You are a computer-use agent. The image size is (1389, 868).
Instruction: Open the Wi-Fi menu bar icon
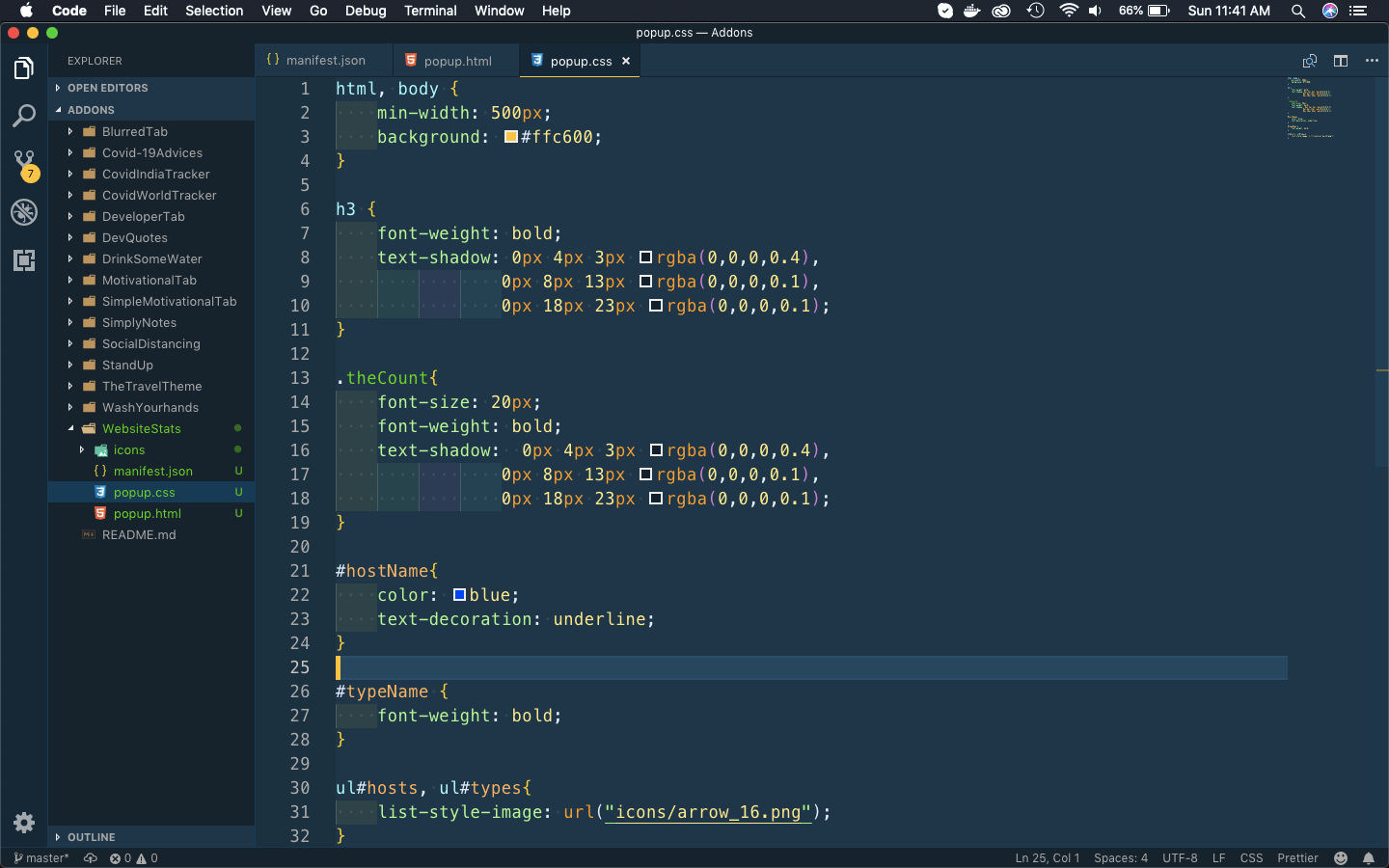tap(1068, 11)
